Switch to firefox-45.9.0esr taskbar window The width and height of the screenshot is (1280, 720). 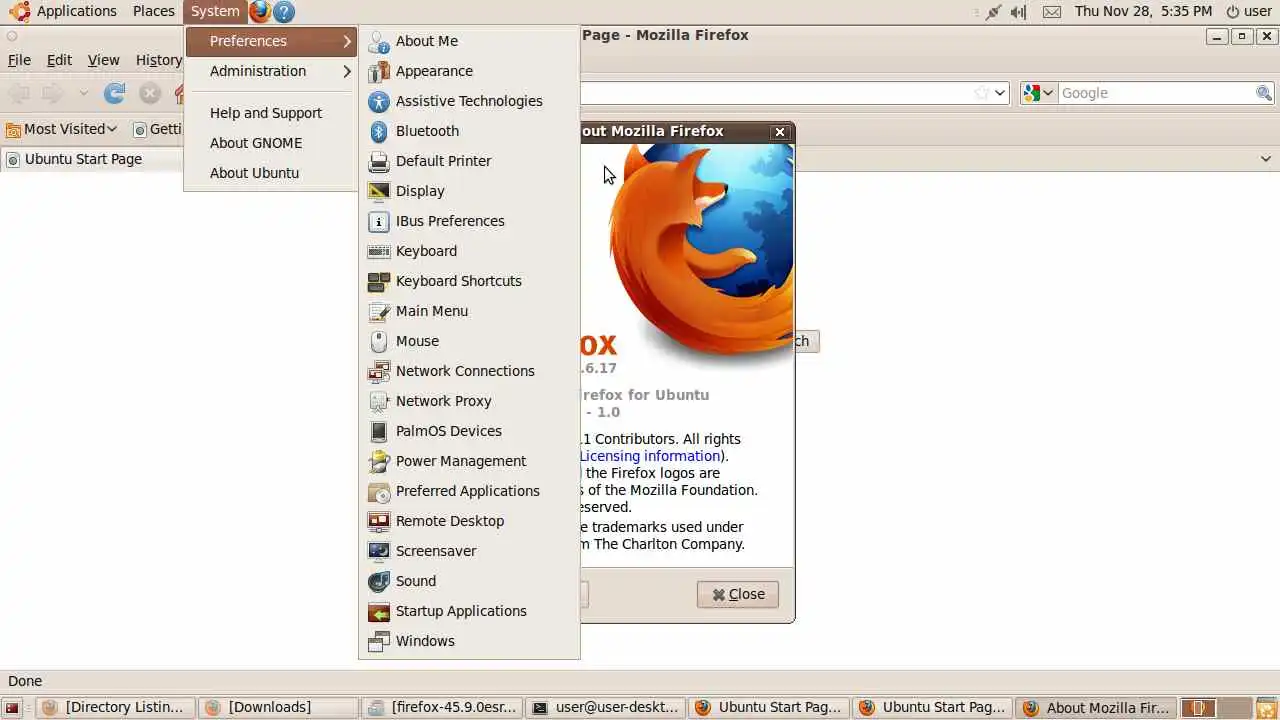pyautogui.click(x=442, y=707)
